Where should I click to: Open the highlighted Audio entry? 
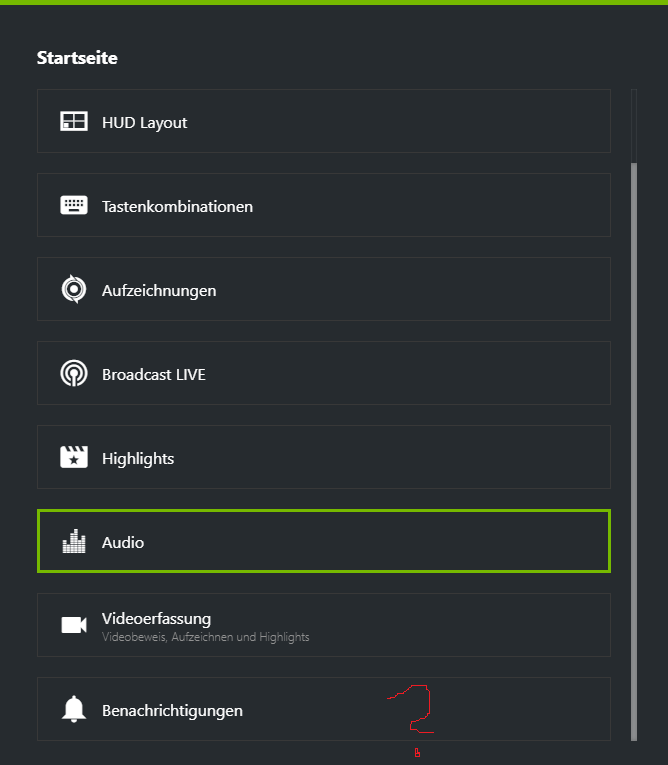coord(324,541)
